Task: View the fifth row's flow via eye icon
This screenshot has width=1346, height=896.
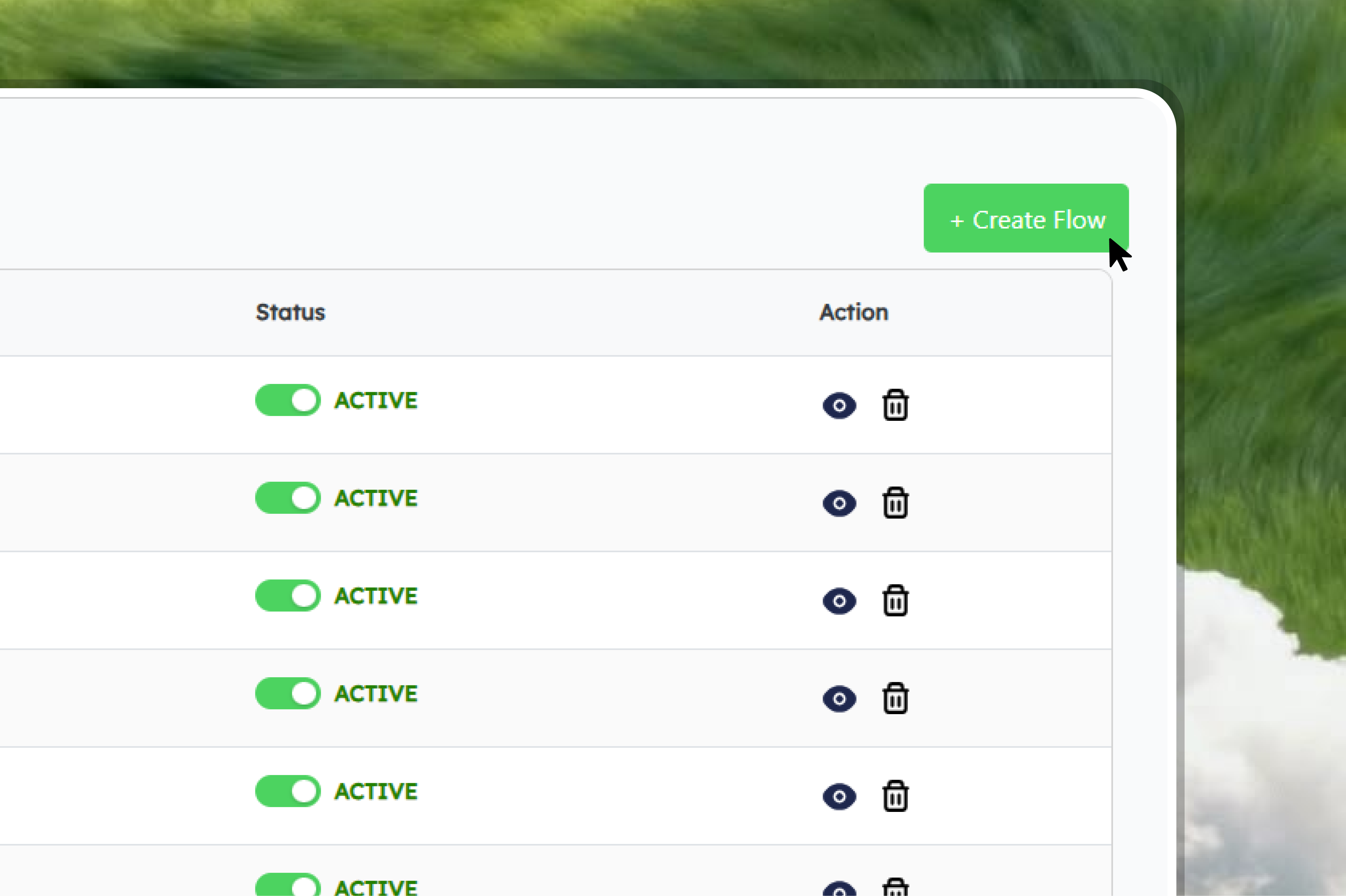Action: (x=839, y=797)
